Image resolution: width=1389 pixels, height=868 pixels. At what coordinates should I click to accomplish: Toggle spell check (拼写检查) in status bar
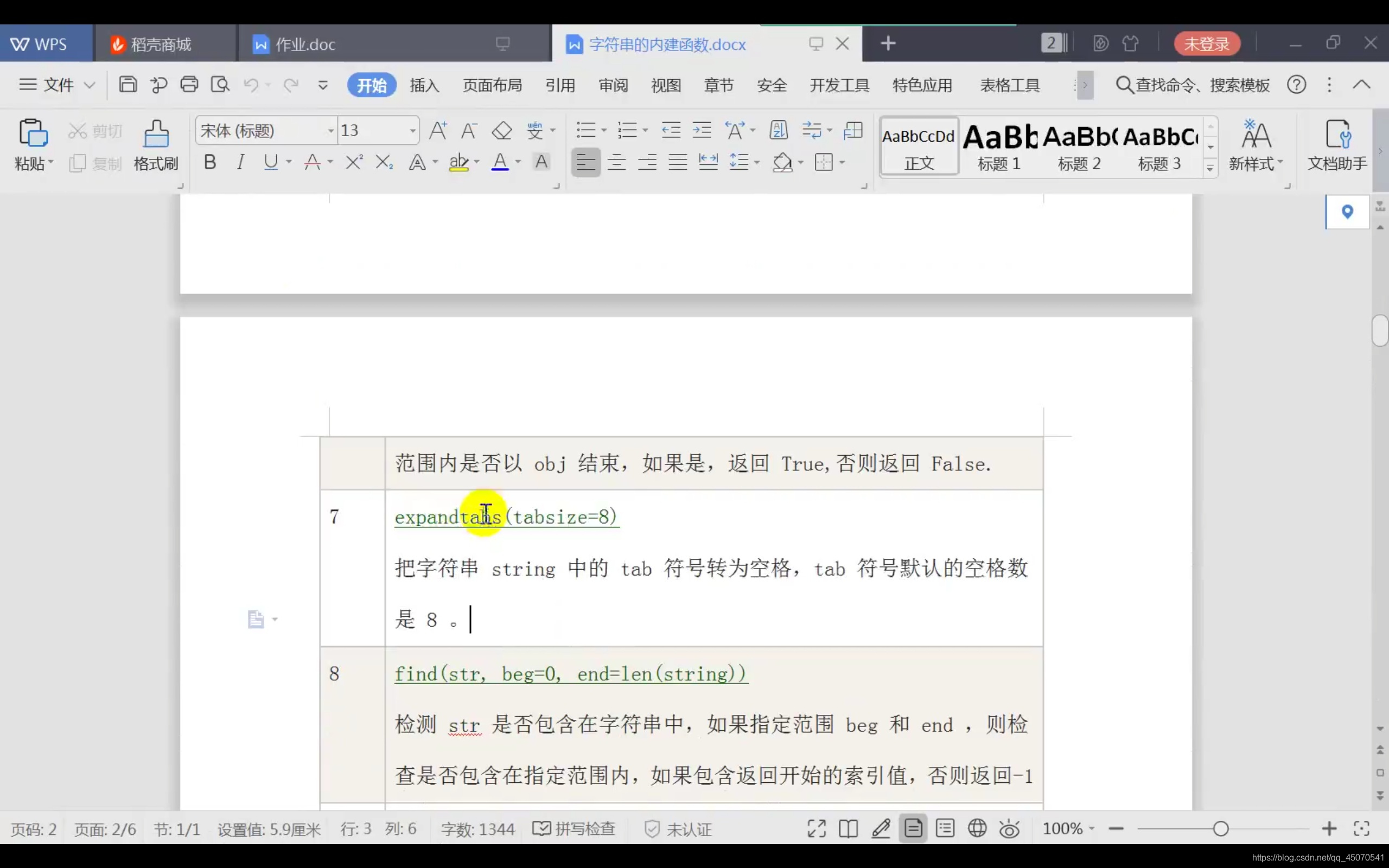tap(574, 829)
